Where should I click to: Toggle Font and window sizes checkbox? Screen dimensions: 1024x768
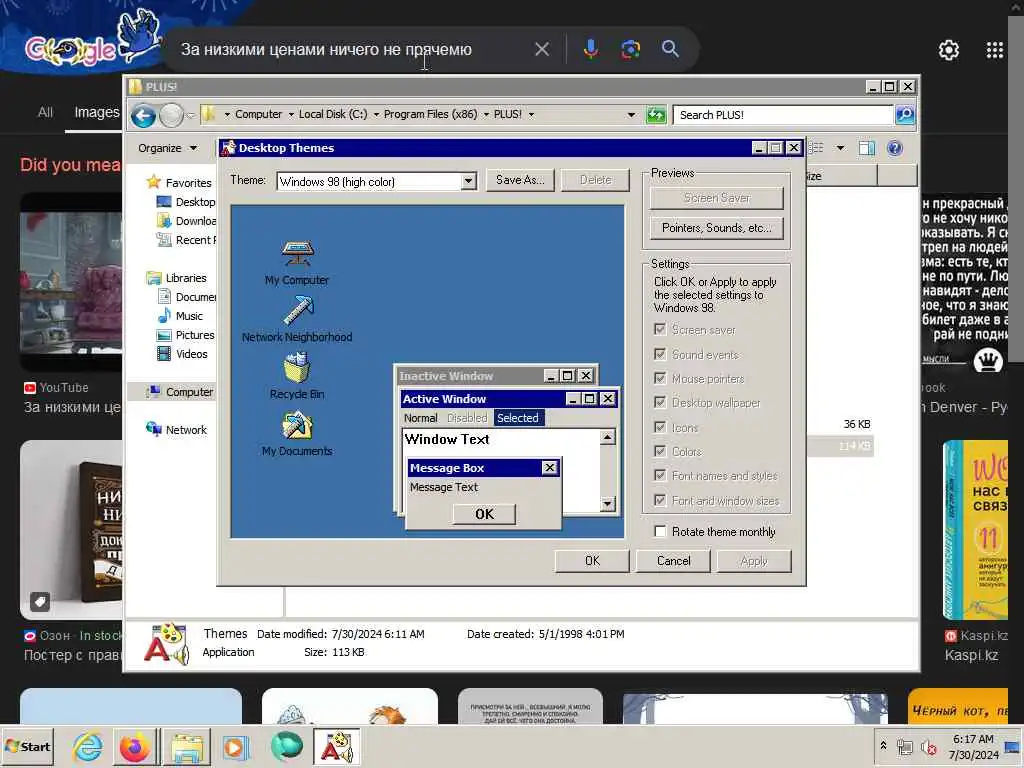[660, 500]
